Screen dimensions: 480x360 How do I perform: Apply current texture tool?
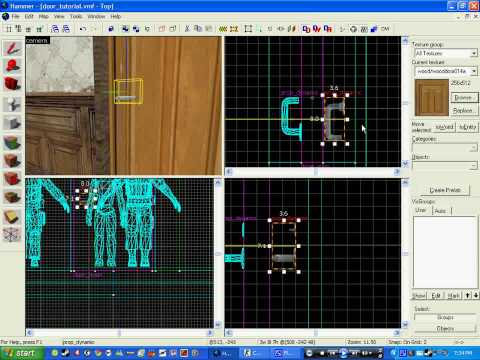point(12,161)
